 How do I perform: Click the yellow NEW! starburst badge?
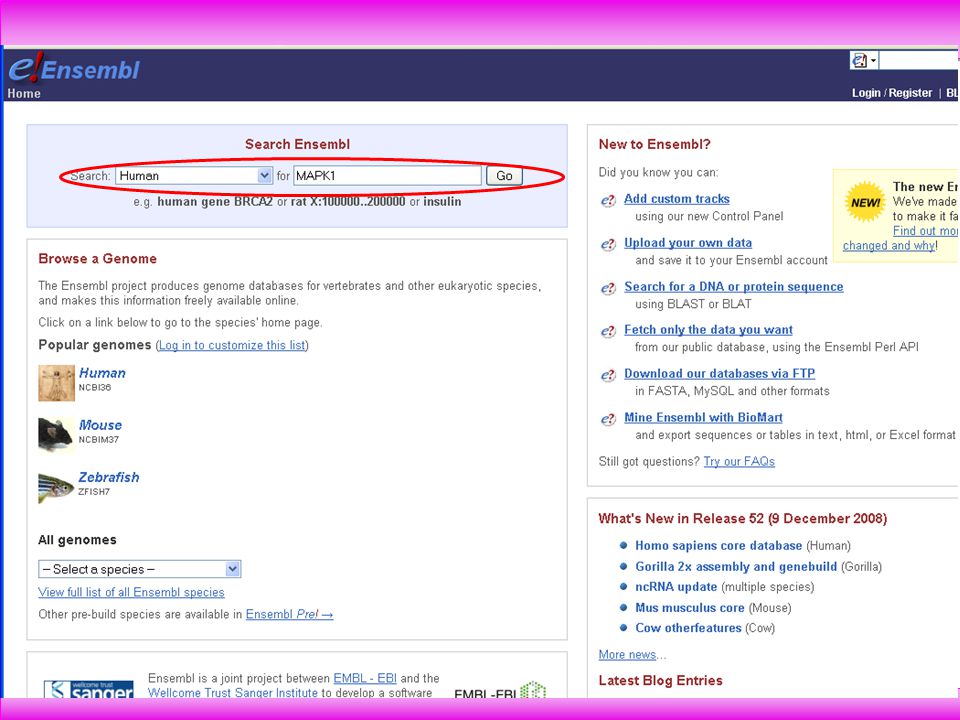tap(865, 201)
